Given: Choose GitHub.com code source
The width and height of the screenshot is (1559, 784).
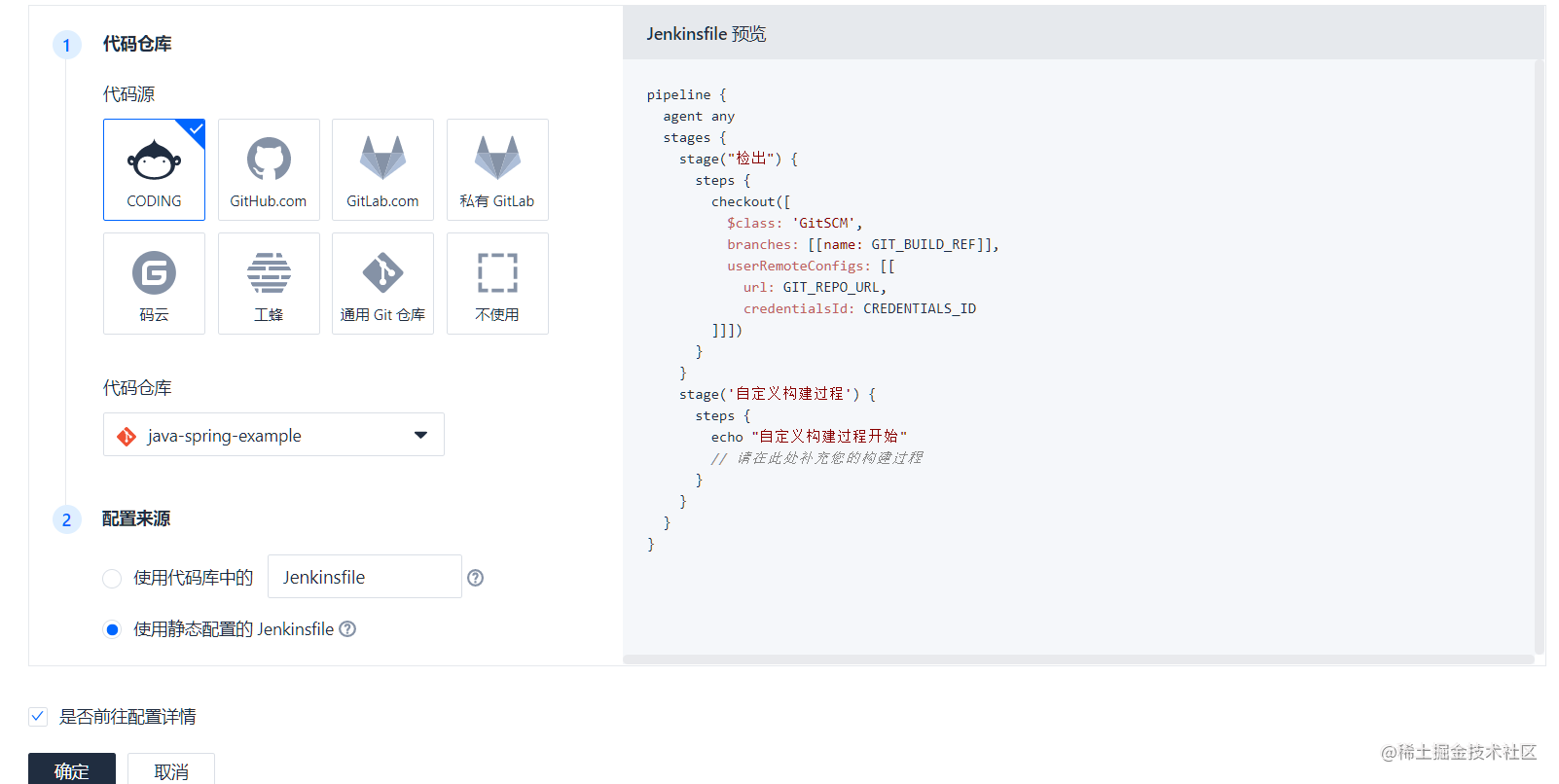Looking at the screenshot, I should click(269, 170).
